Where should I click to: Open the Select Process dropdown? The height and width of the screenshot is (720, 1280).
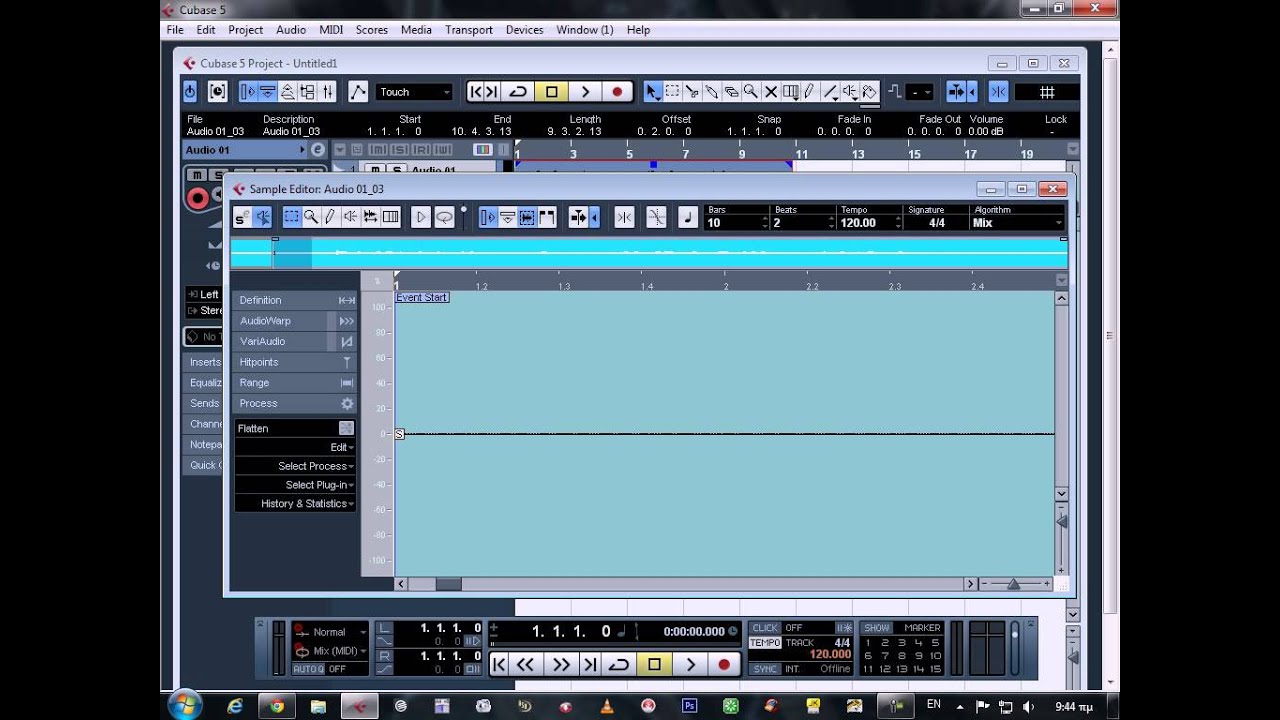[x=295, y=466]
